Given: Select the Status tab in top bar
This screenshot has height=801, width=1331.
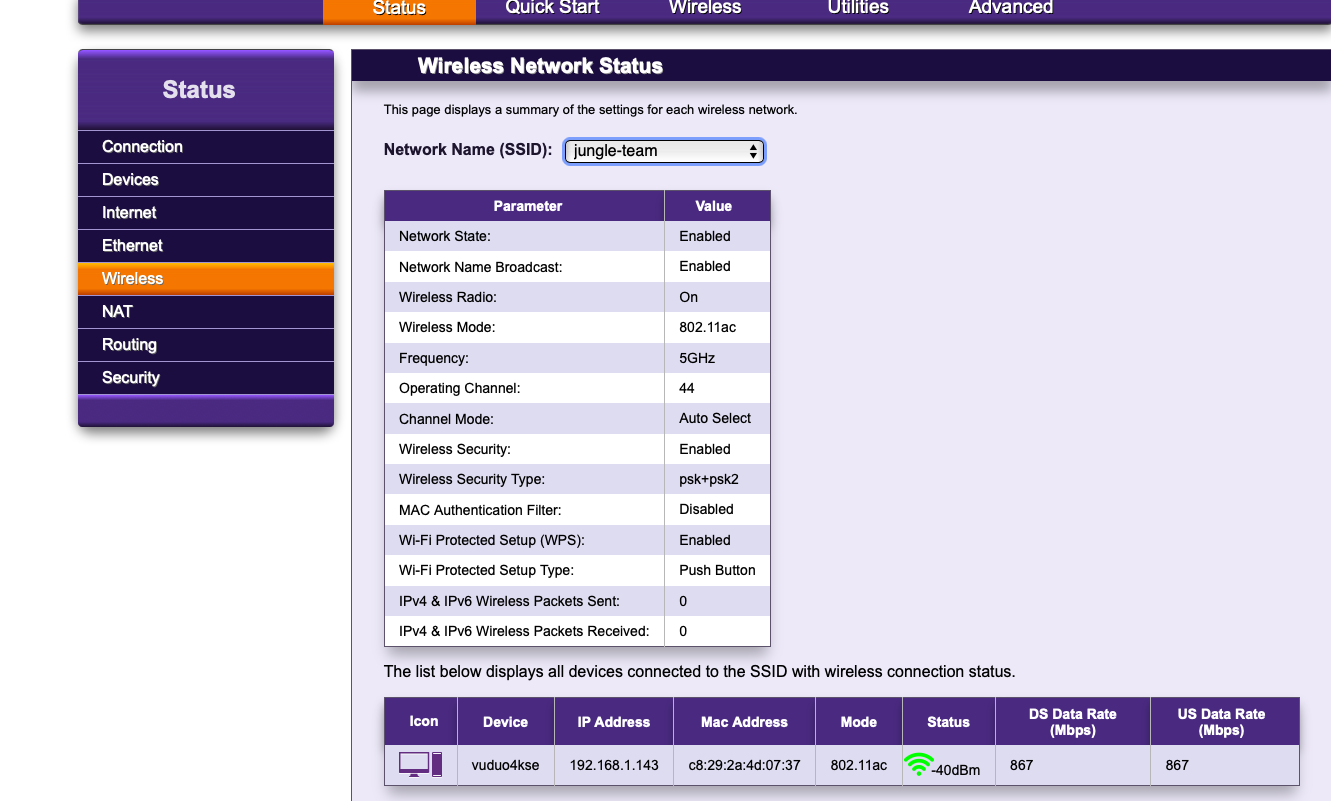Looking at the screenshot, I should [x=399, y=9].
